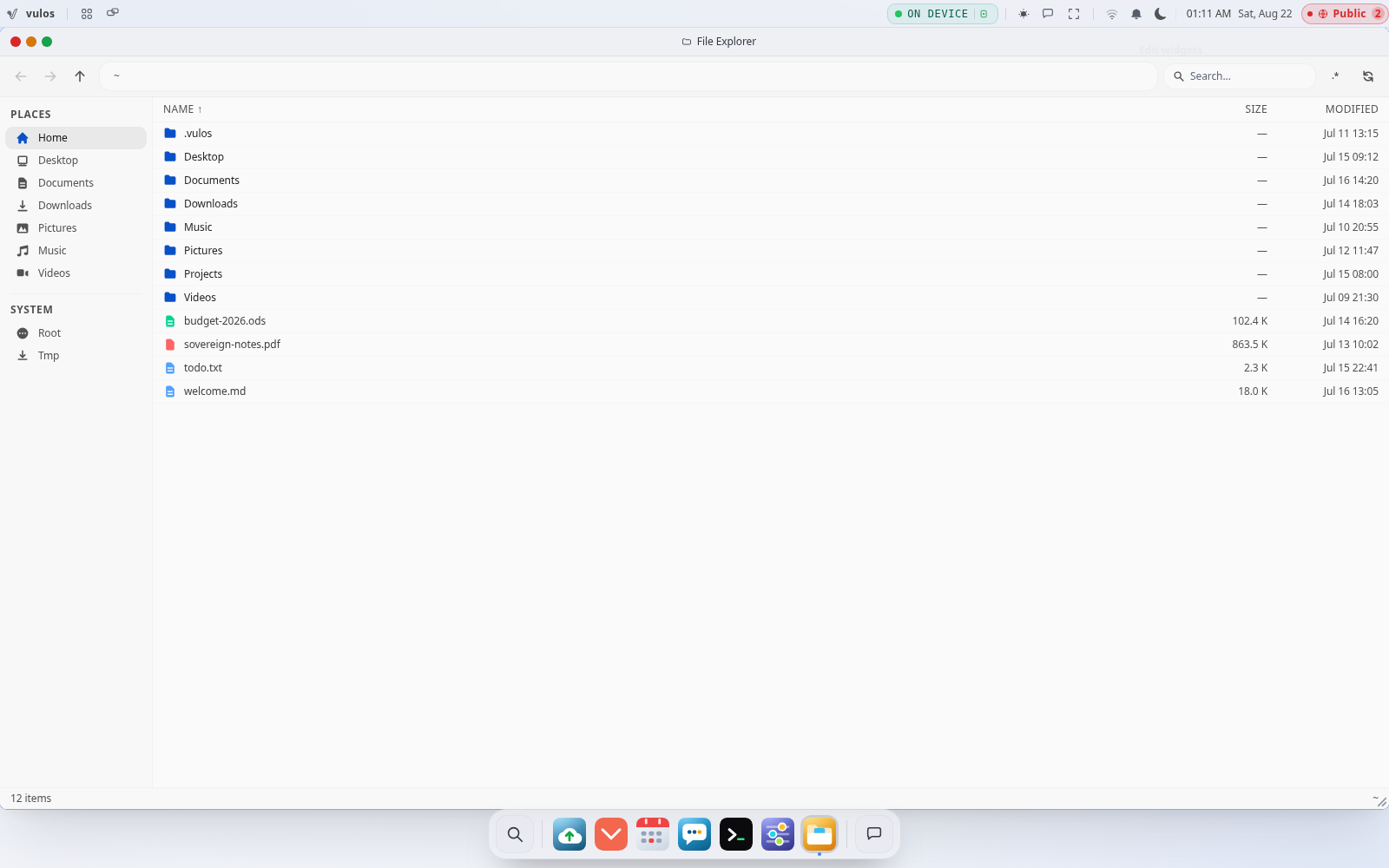
Task: Open the notifications bell
Action: click(x=1136, y=14)
